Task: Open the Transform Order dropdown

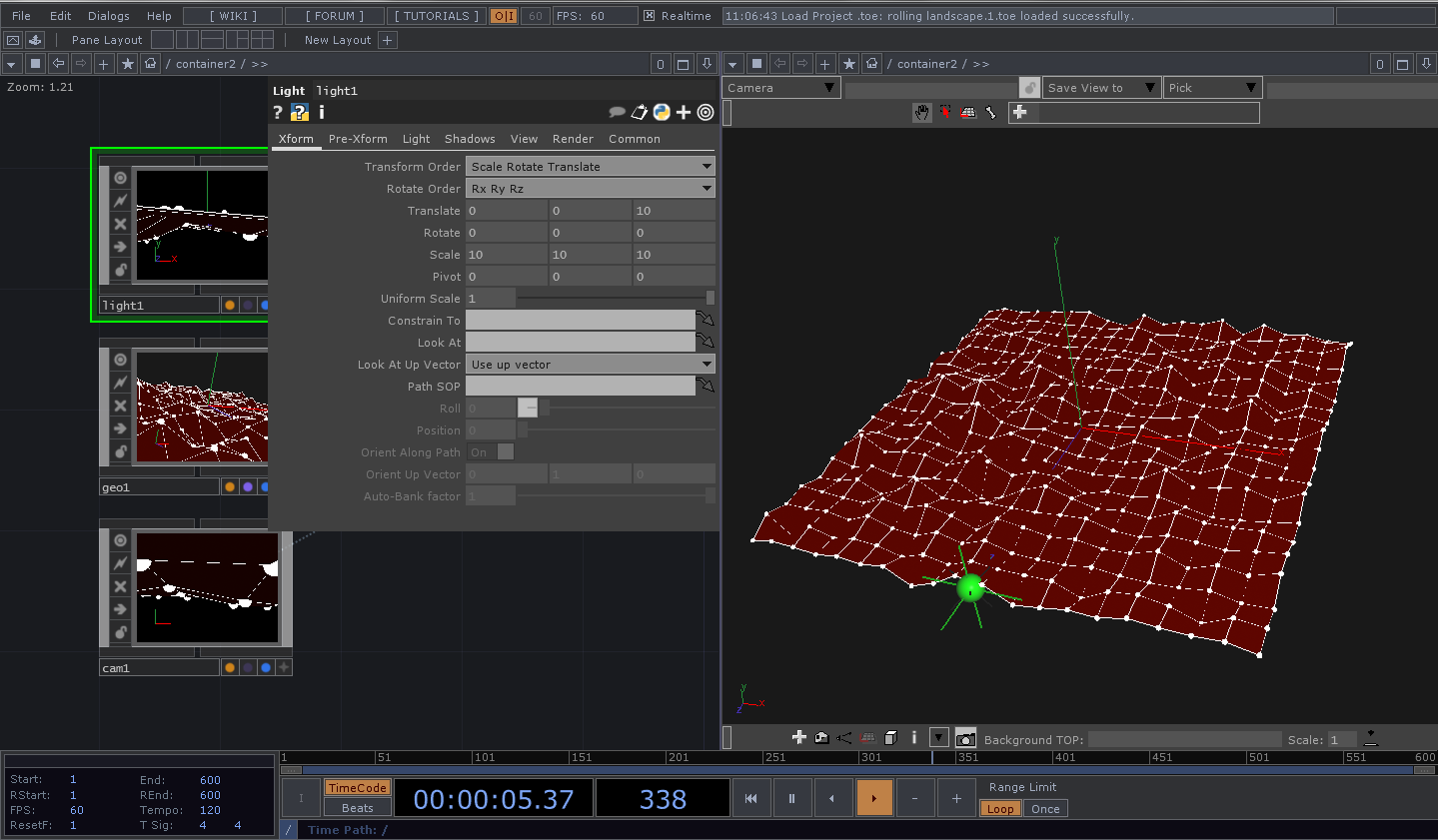Action: 591,167
